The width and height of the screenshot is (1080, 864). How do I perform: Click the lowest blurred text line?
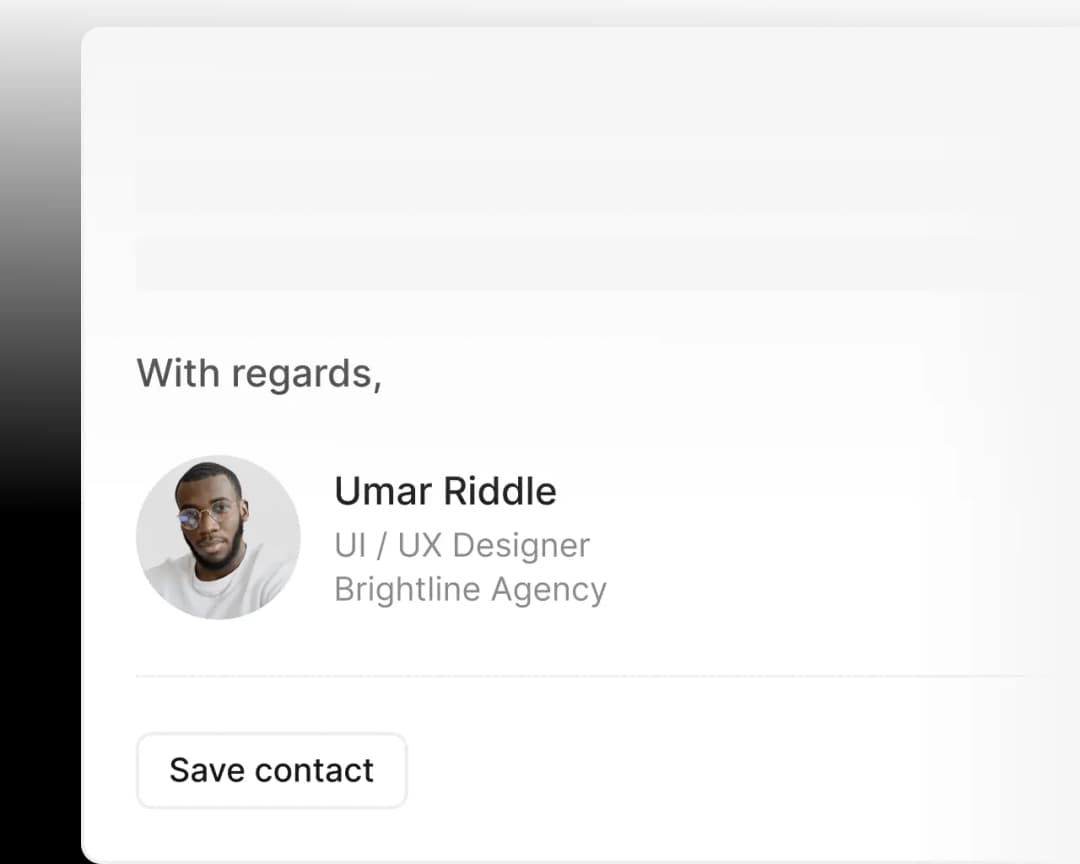pyautogui.click(x=540, y=264)
